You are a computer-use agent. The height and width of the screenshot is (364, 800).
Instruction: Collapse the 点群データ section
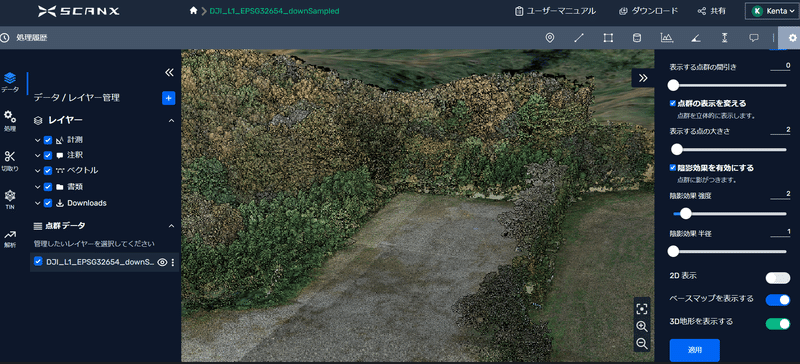tap(171, 226)
